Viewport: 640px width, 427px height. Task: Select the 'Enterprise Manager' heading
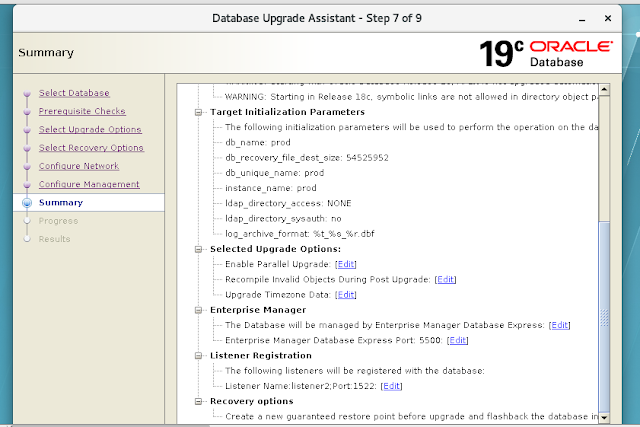pyautogui.click(x=258, y=310)
